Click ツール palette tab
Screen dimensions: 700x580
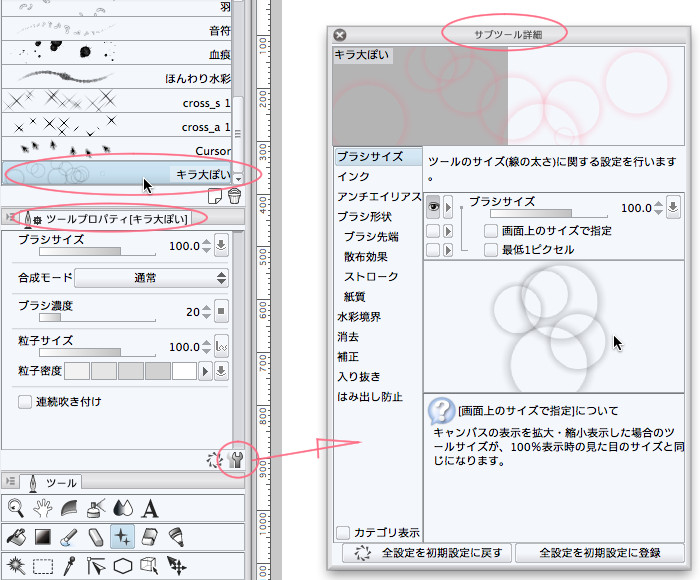[53, 482]
